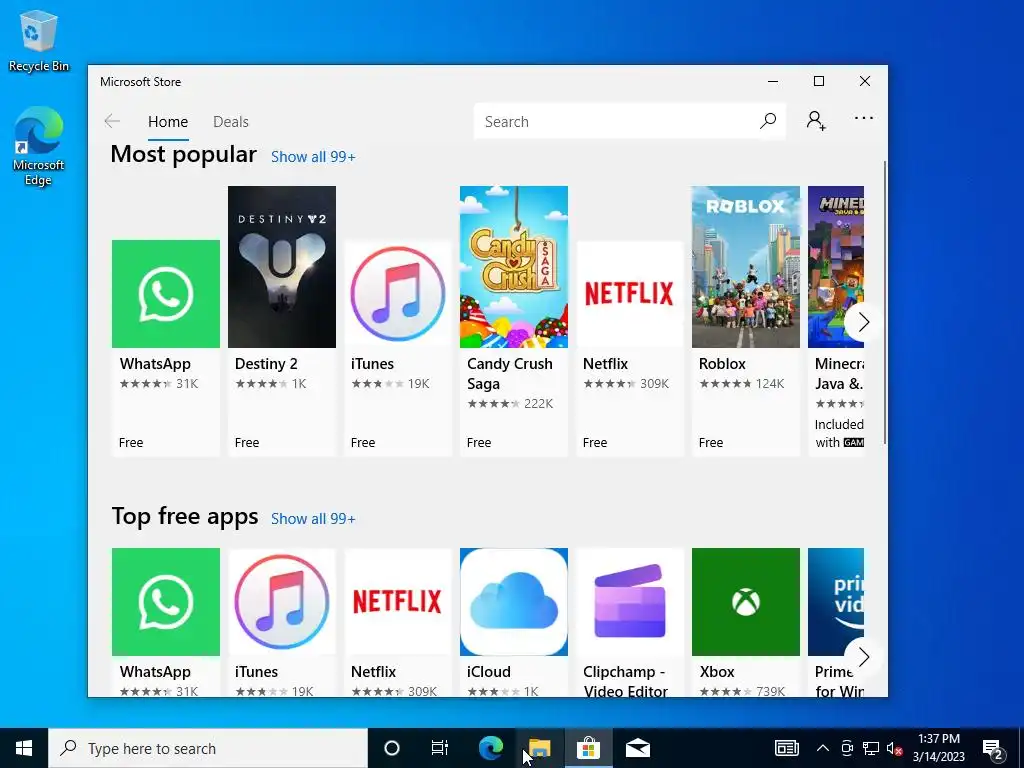Advance Top free apps row with right chevron
This screenshot has height=768, width=1024.
coord(863,657)
